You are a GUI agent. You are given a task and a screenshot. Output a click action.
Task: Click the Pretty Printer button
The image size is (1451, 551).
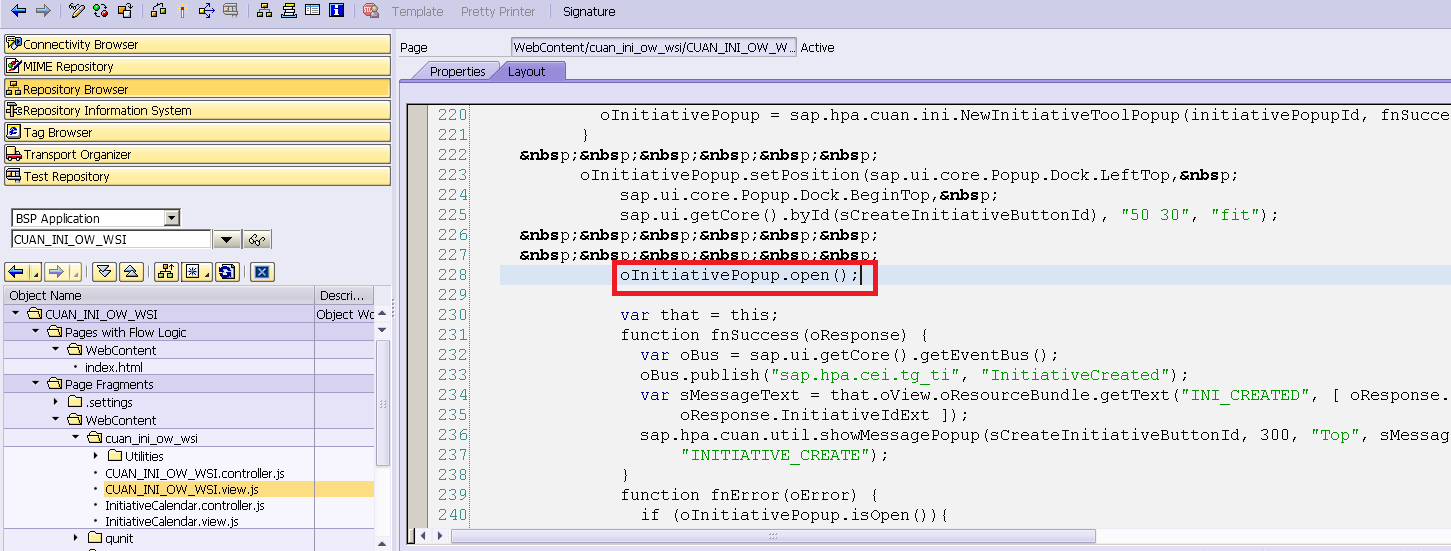498,11
